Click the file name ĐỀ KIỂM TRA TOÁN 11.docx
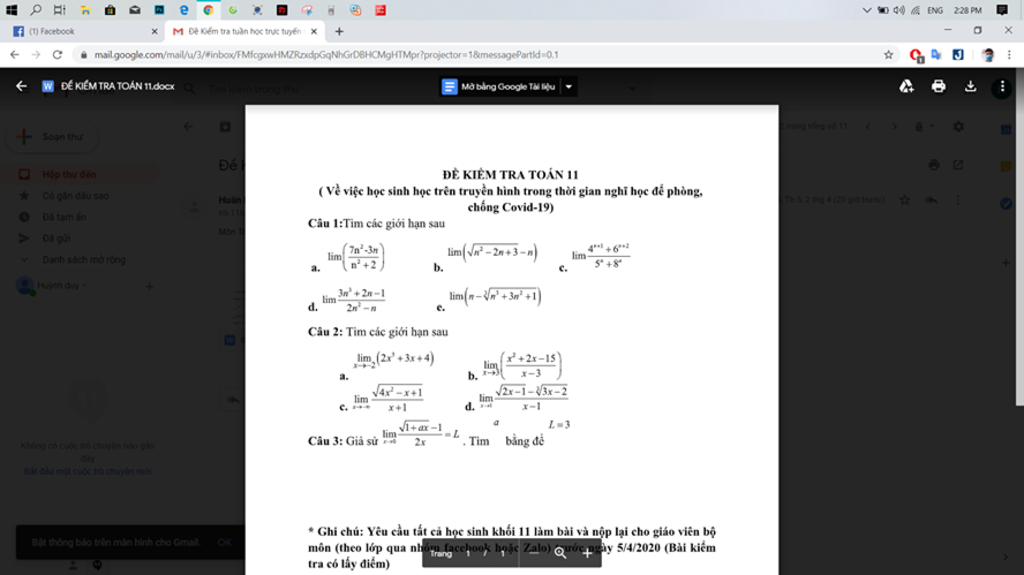Screen dimensions: 1024x575 [118, 86]
